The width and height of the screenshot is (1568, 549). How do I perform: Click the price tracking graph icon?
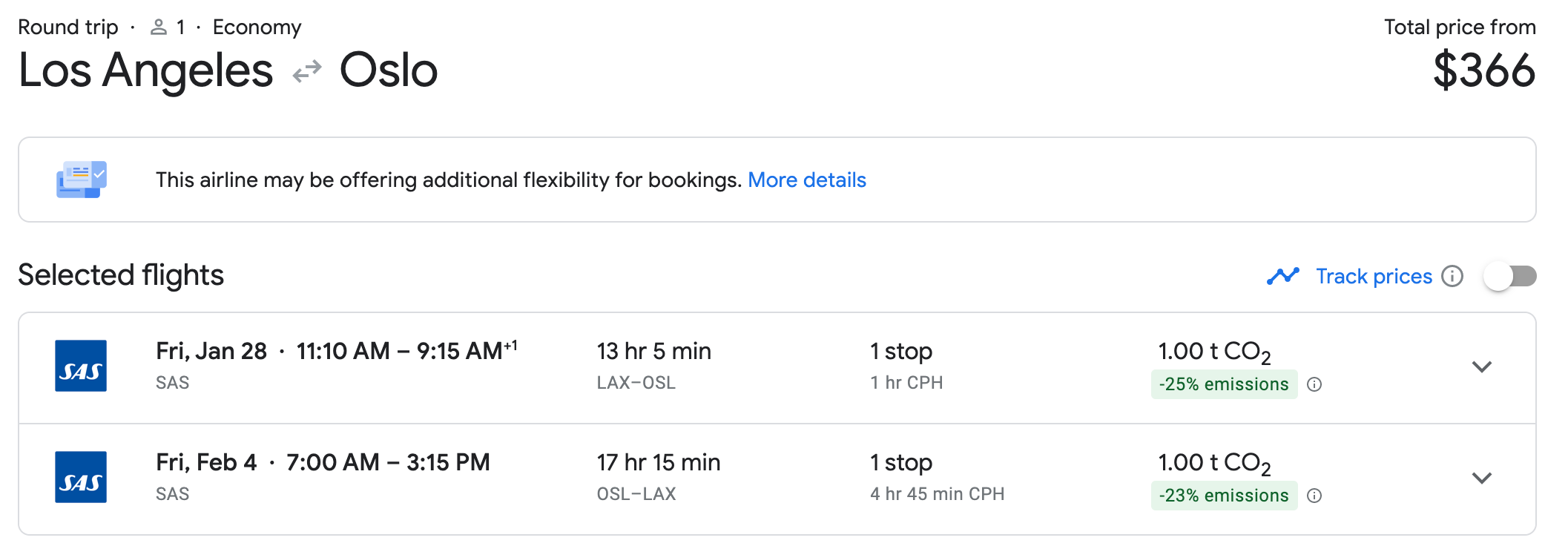pyautogui.click(x=1283, y=276)
